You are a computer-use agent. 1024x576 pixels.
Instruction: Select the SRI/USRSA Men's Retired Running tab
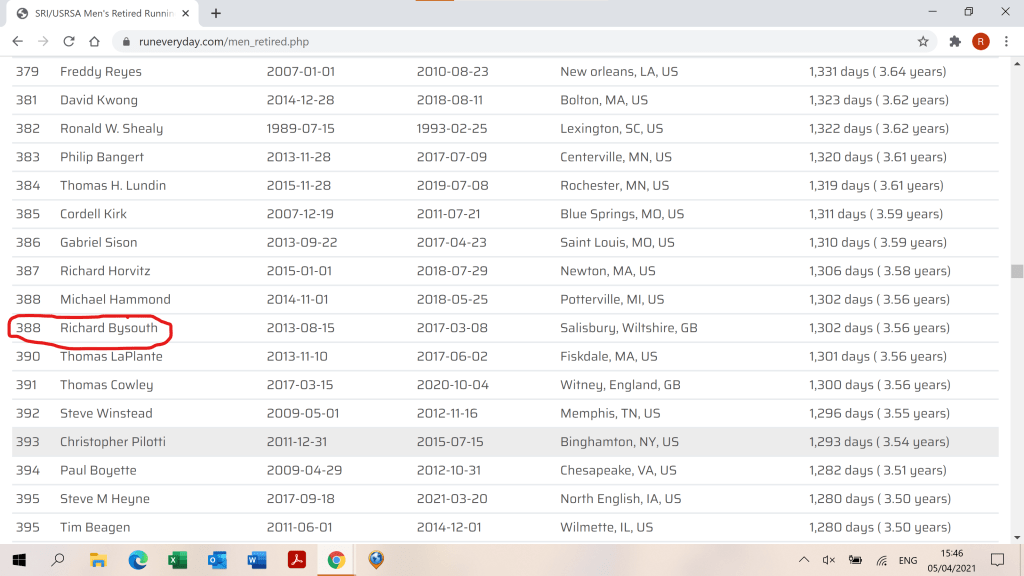pyautogui.click(x=100, y=13)
